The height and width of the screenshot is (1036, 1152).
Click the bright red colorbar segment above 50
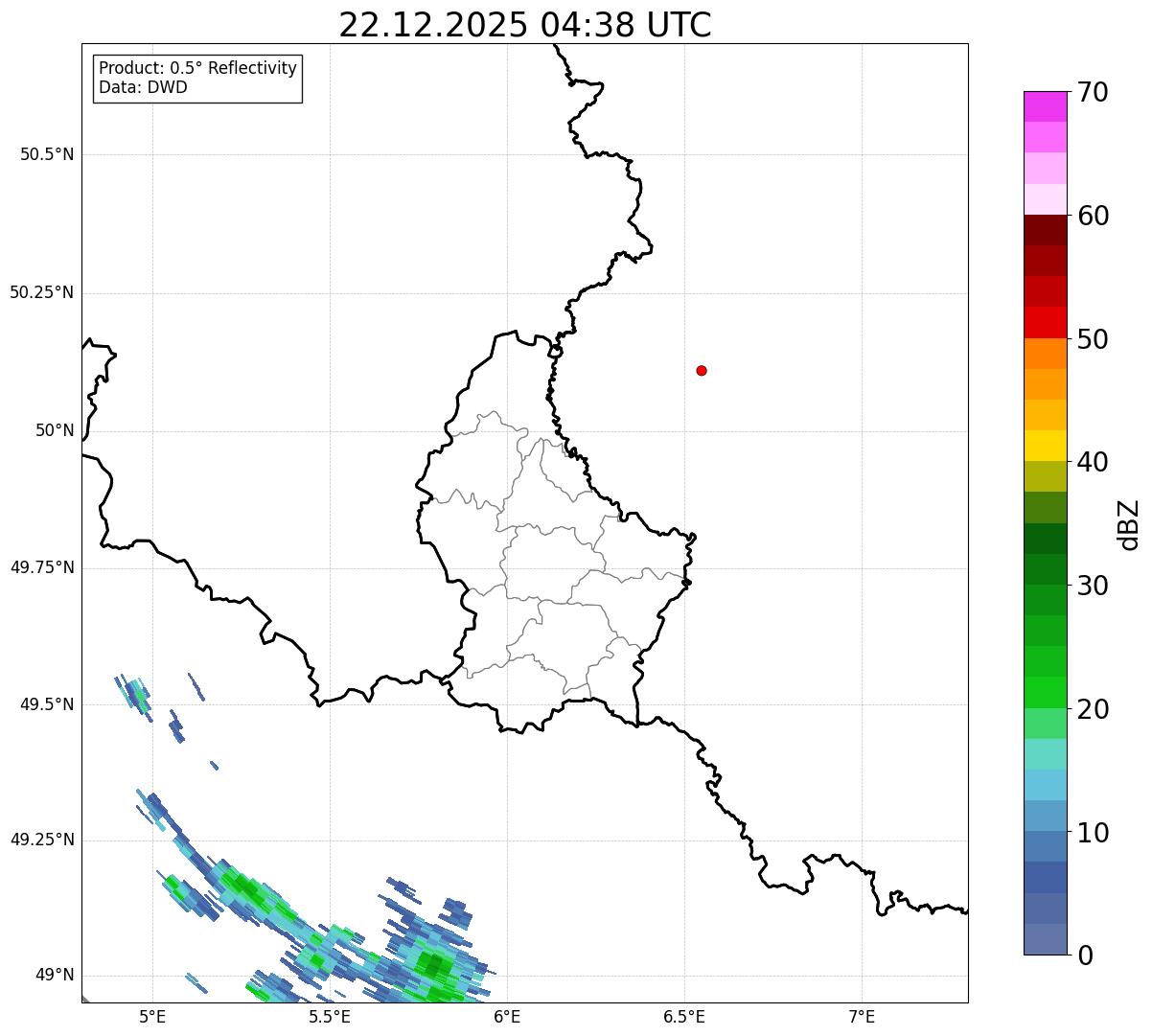[x=1045, y=323]
